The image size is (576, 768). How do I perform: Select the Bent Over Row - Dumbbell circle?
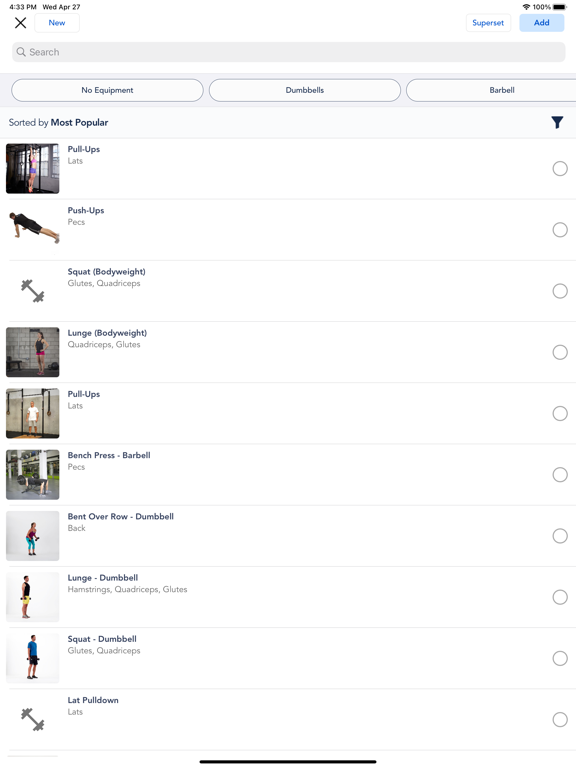[560, 536]
